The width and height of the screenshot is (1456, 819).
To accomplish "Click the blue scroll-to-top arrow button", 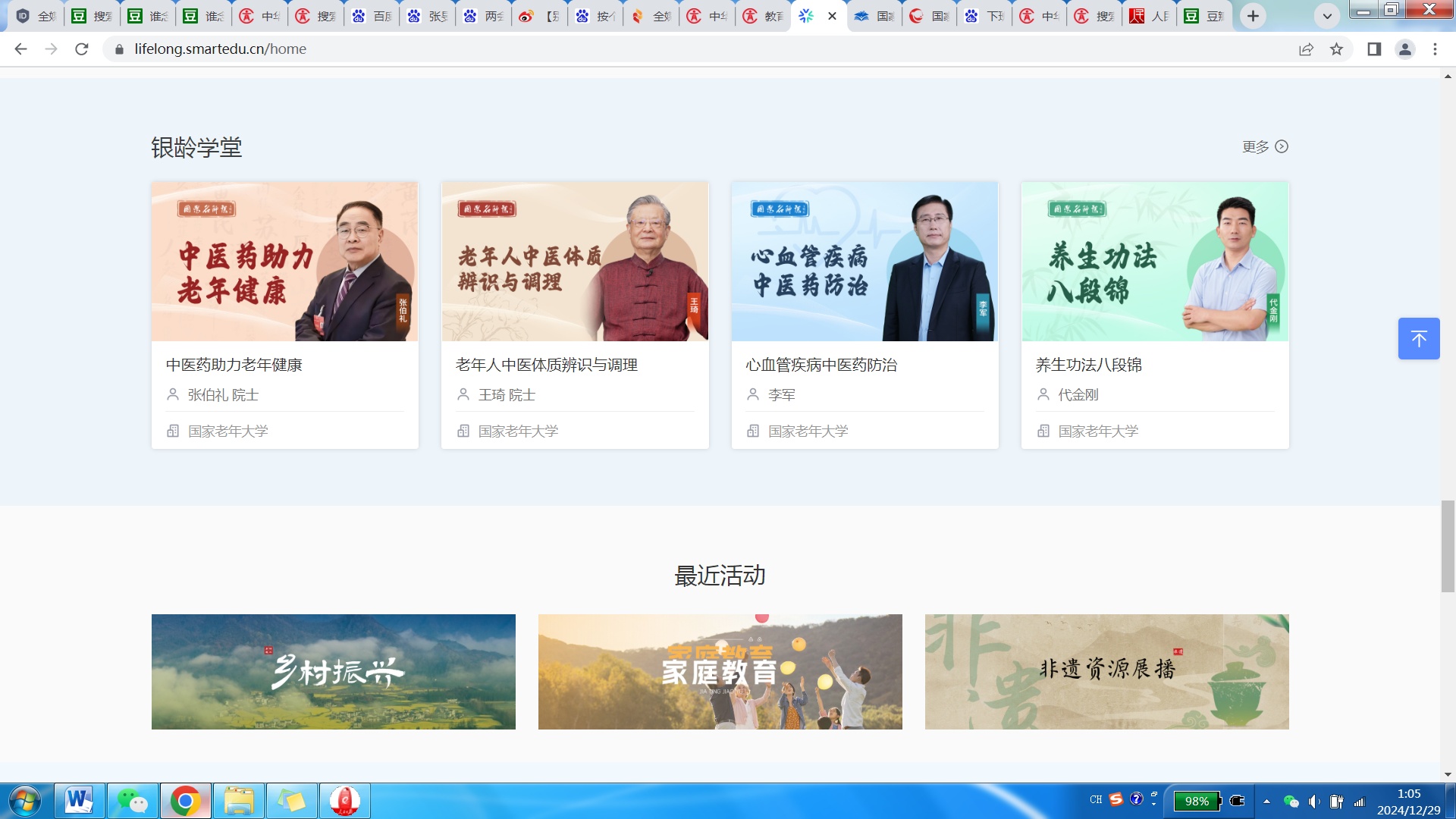I will tap(1418, 338).
